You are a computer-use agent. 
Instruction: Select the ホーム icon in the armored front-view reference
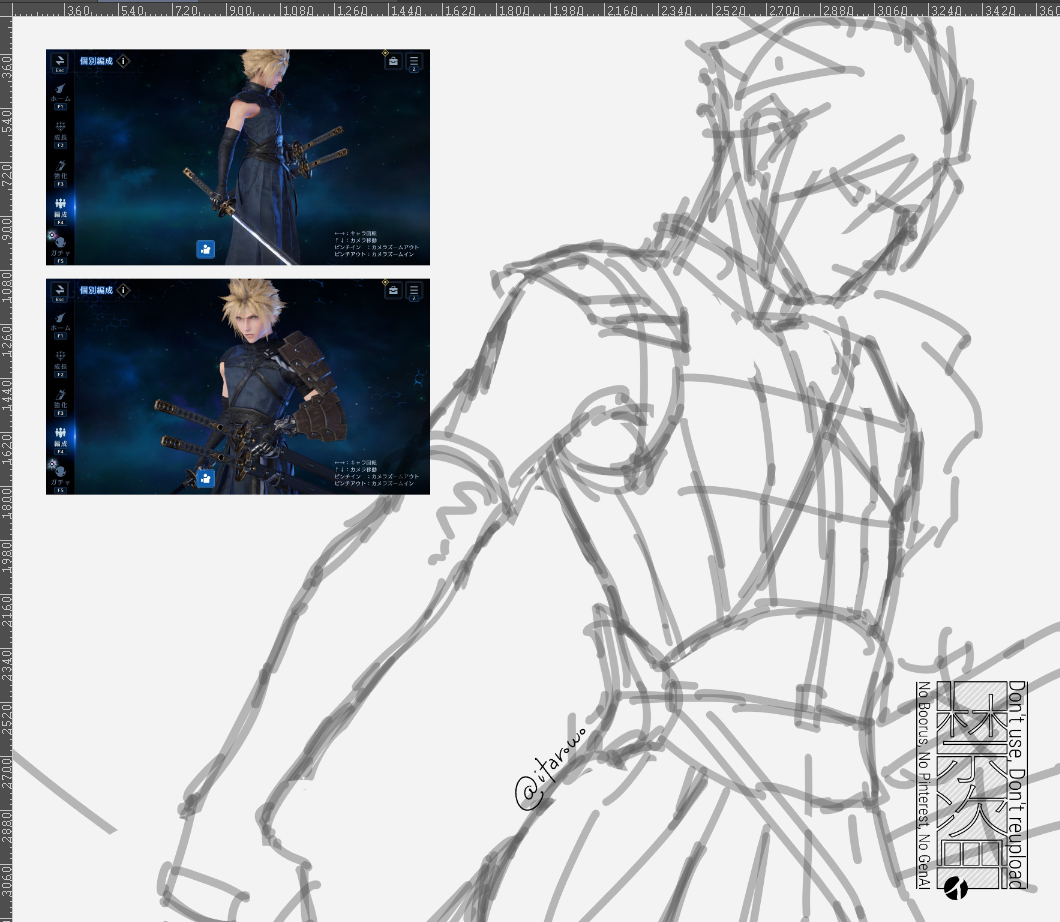[x=60, y=322]
